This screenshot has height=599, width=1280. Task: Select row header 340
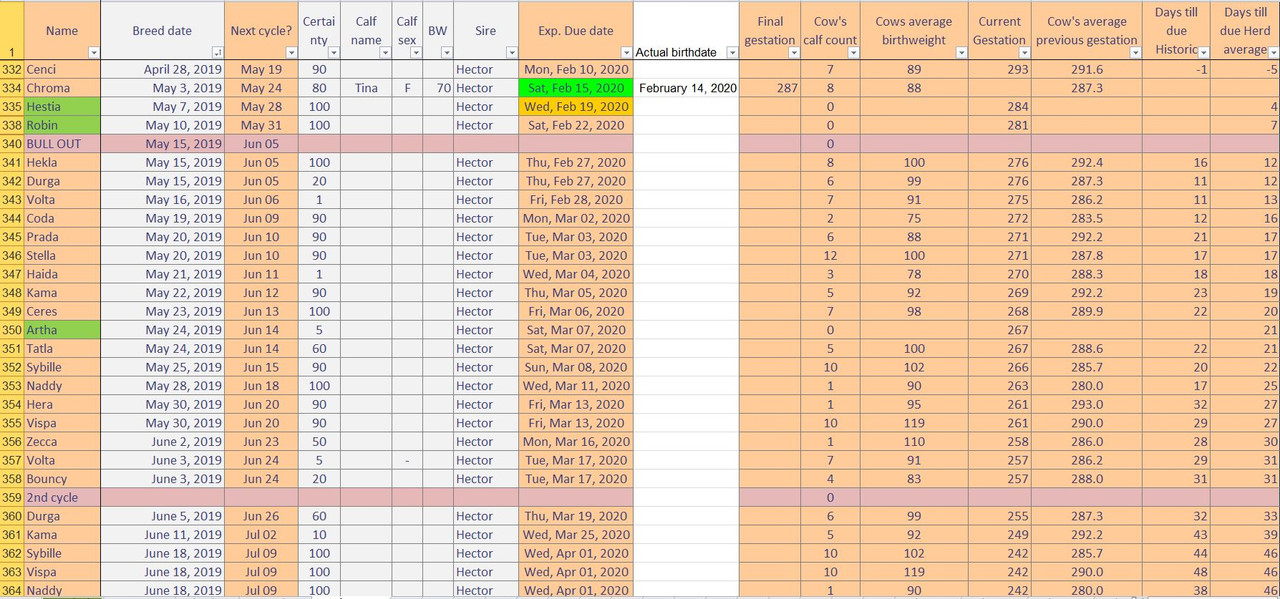pyautogui.click(x=11, y=144)
